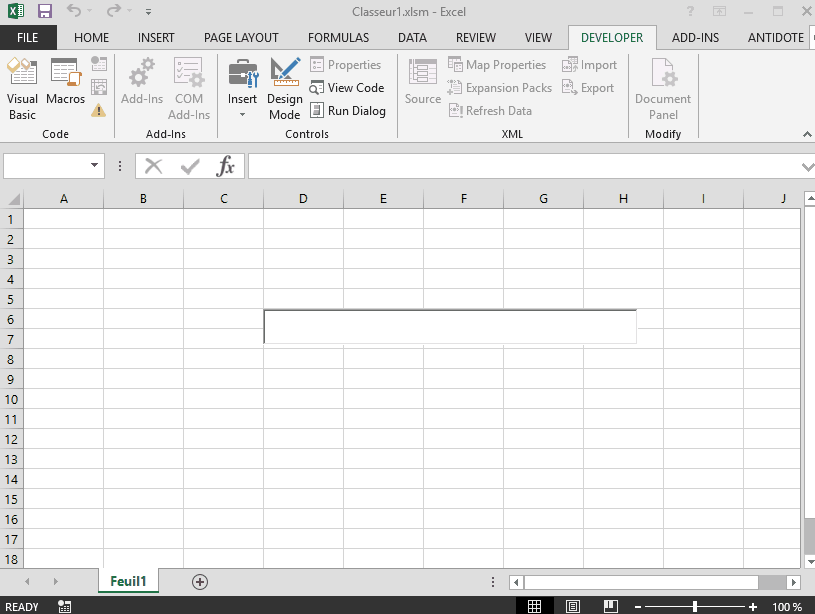Click View Code in Controls group
Viewport: 815px width, 614px height.
[x=347, y=88]
